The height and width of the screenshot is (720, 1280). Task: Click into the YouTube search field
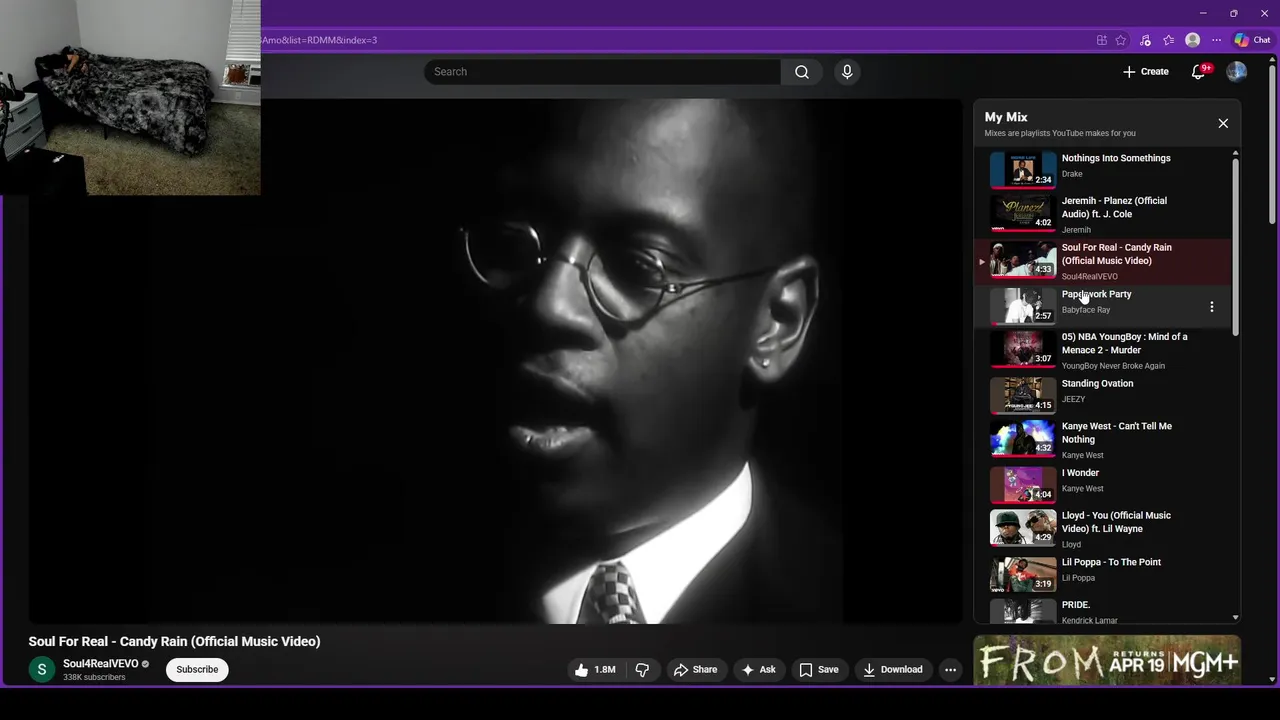pyautogui.click(x=602, y=72)
